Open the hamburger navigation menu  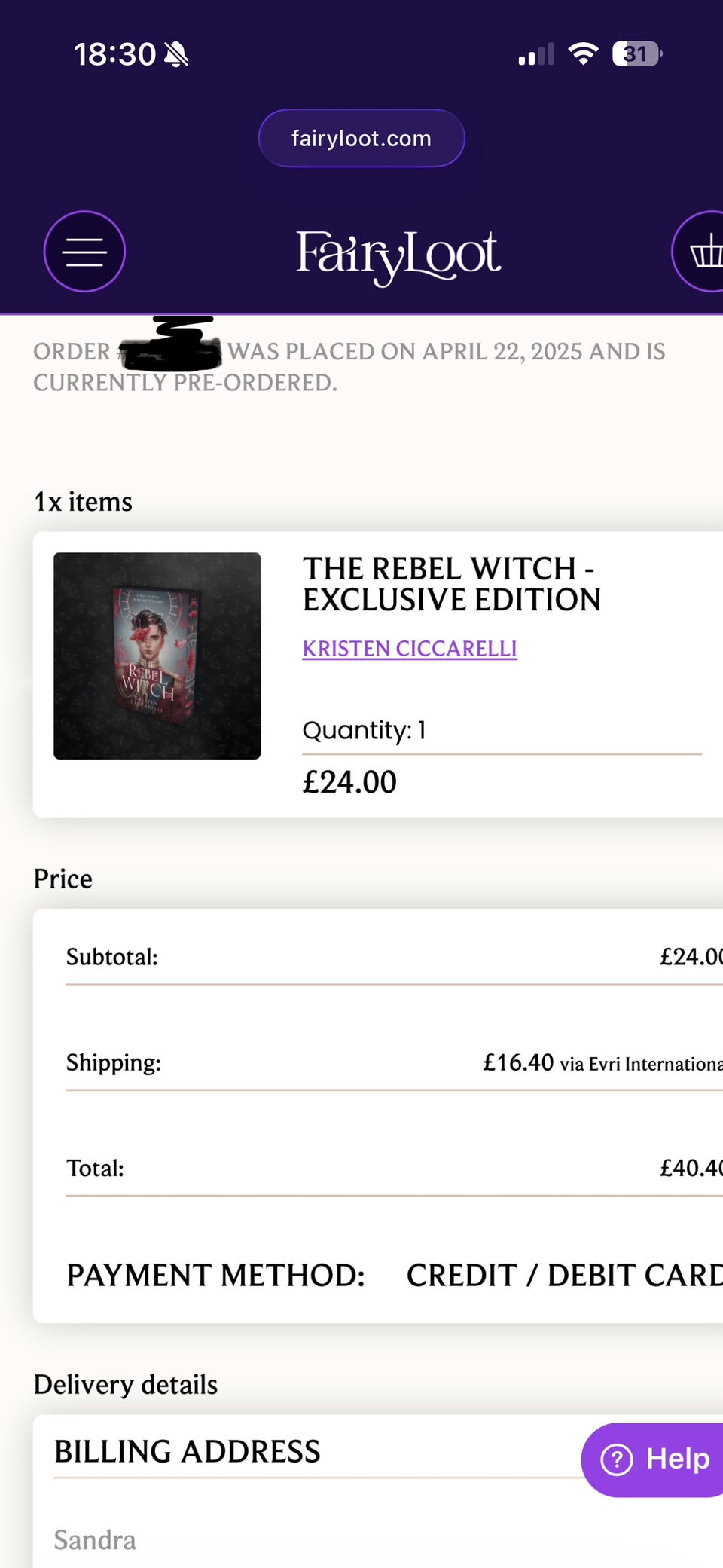(84, 252)
